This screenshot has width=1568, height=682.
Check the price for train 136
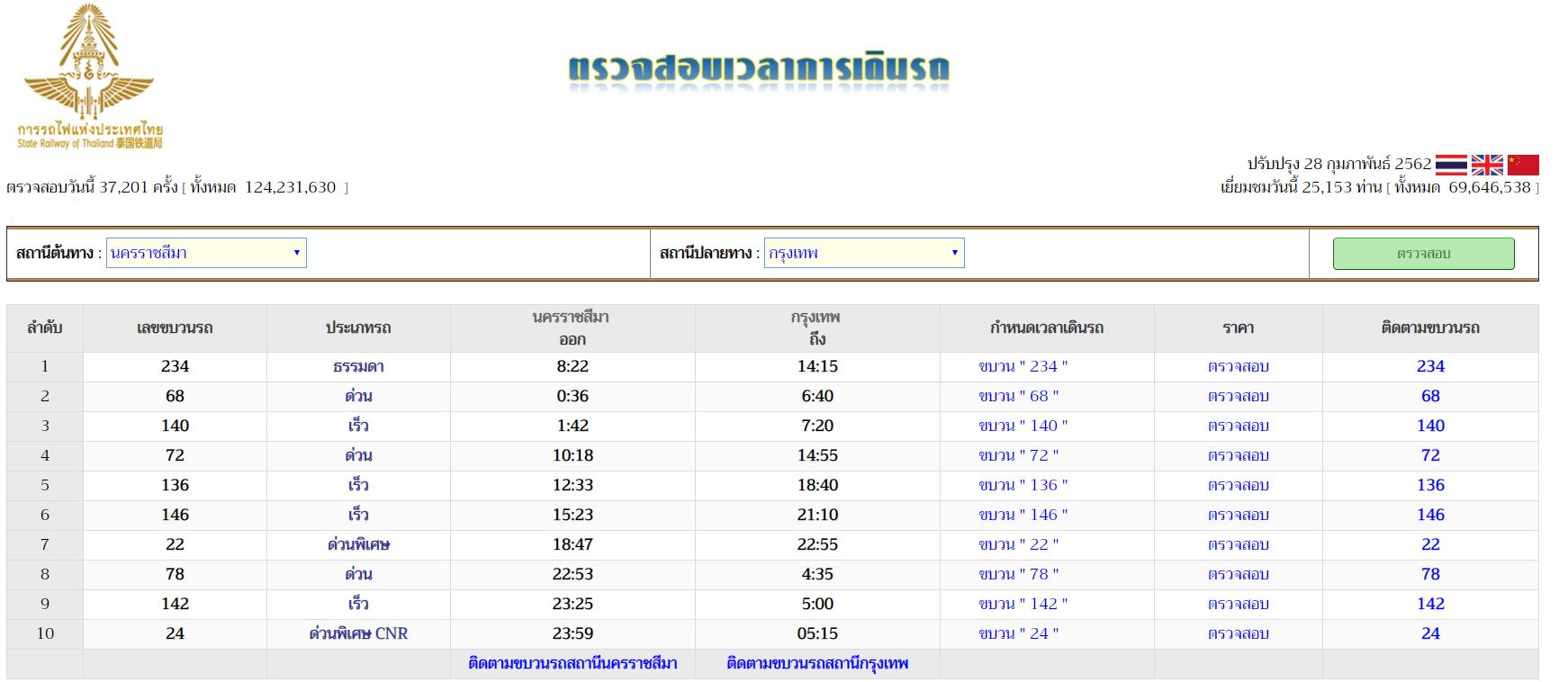(x=1239, y=485)
